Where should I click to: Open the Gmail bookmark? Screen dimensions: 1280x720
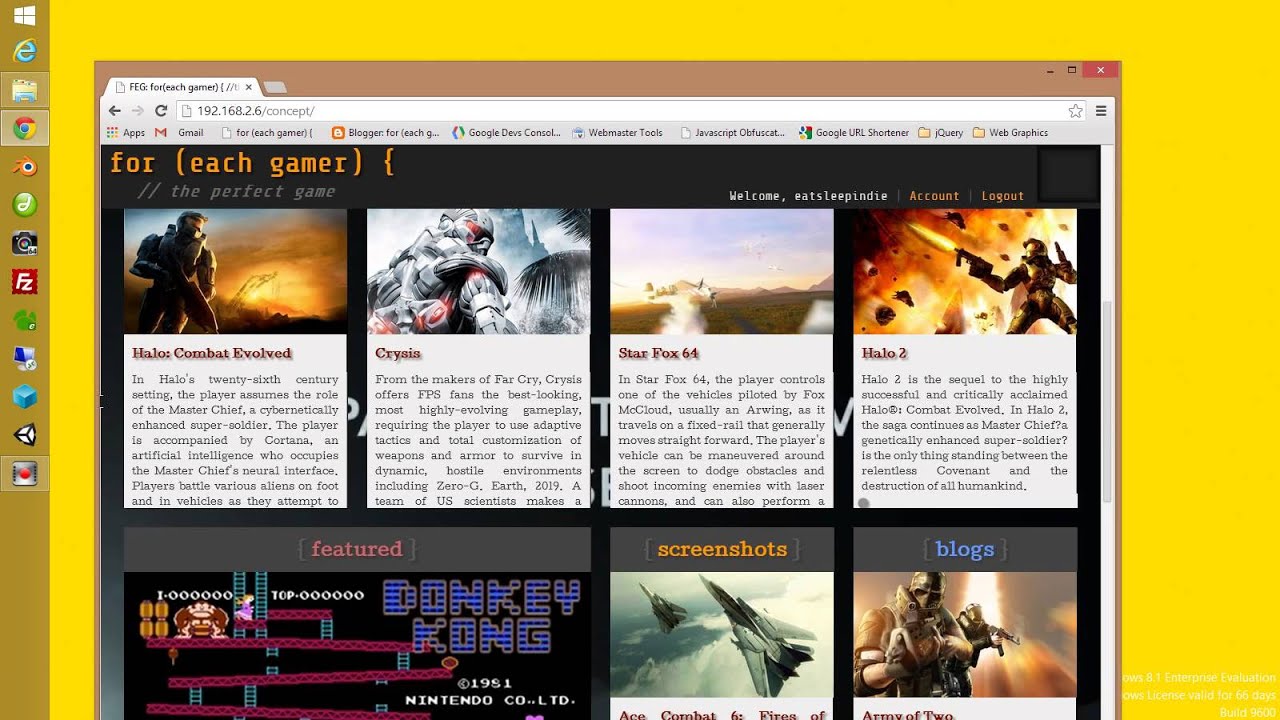(180, 132)
